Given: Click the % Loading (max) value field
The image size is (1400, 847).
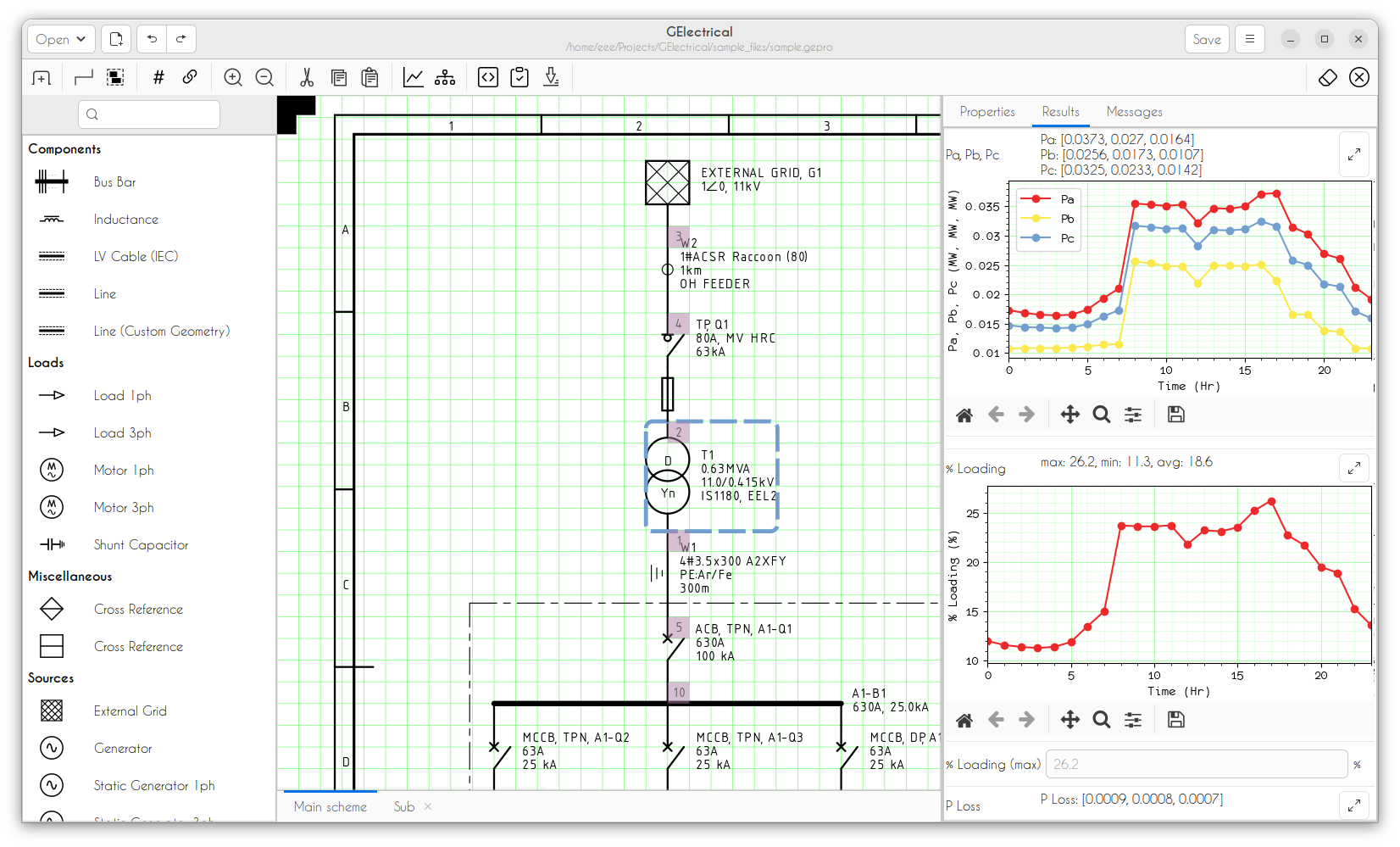Looking at the screenshot, I should (1197, 764).
